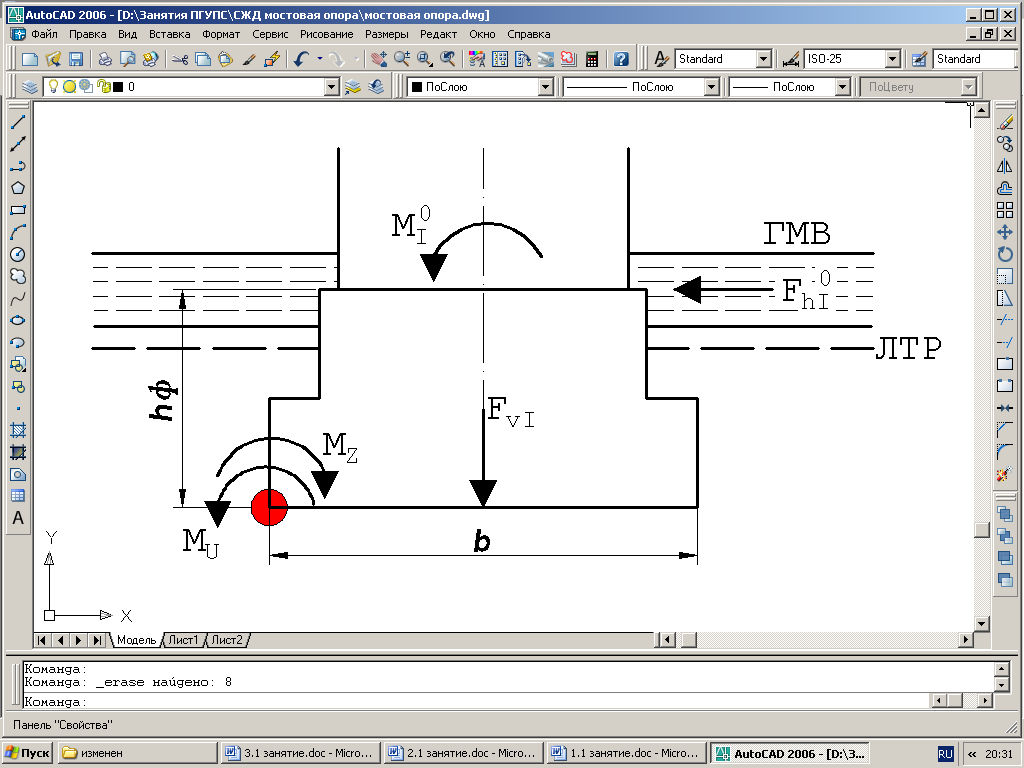Click the RU language indicator in tray

coord(945,754)
